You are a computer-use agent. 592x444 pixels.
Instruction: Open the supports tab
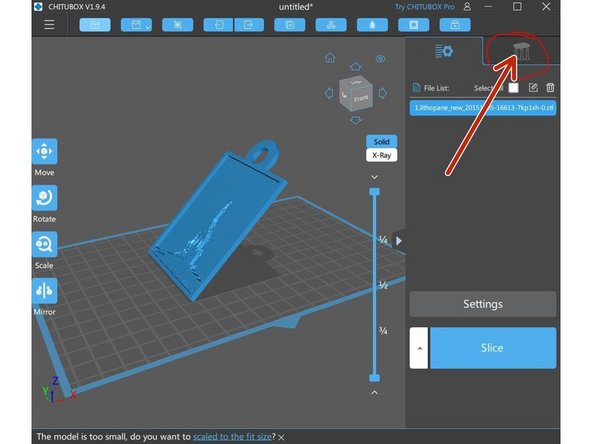tap(522, 52)
